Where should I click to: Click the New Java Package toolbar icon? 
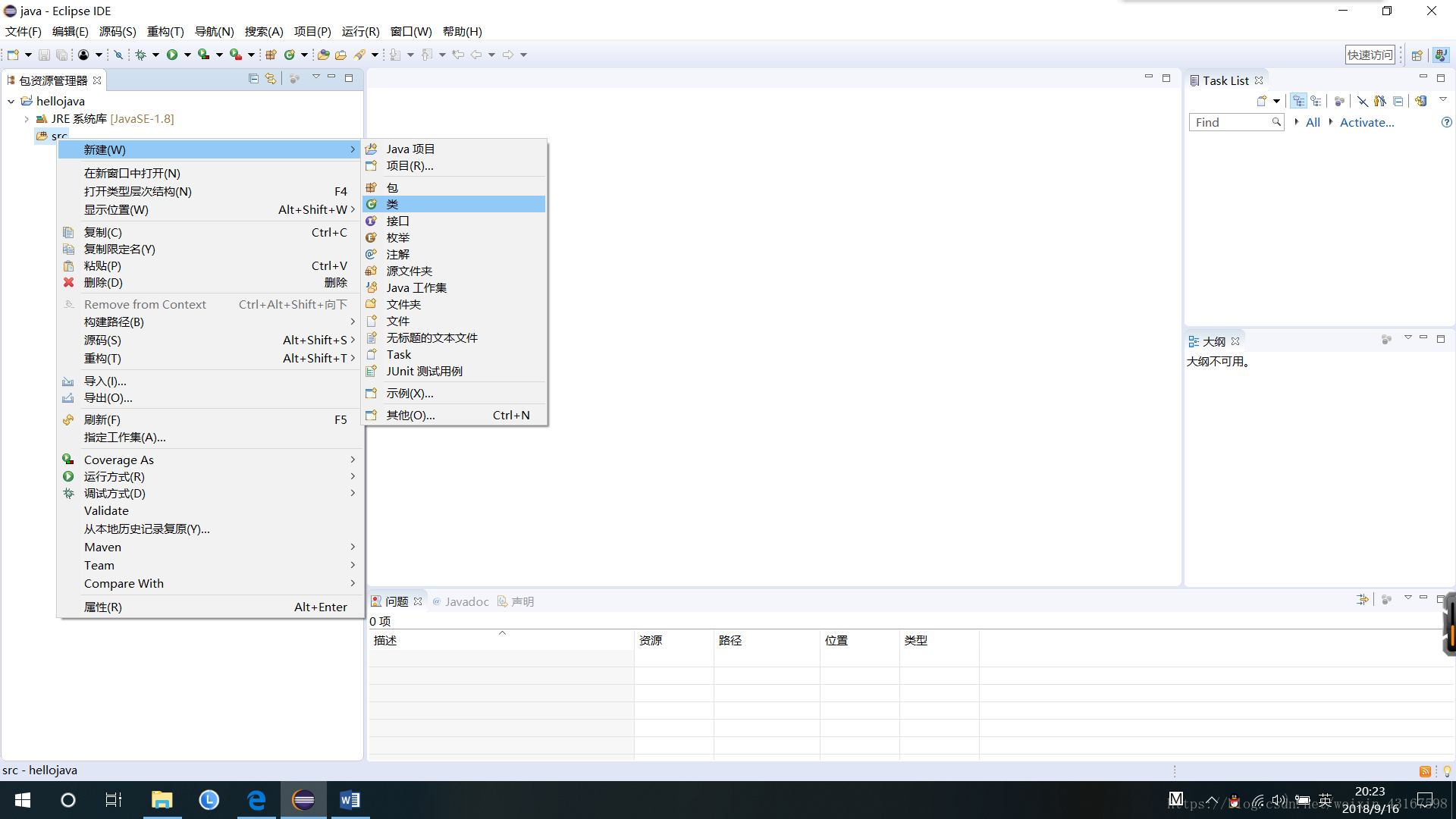click(271, 55)
